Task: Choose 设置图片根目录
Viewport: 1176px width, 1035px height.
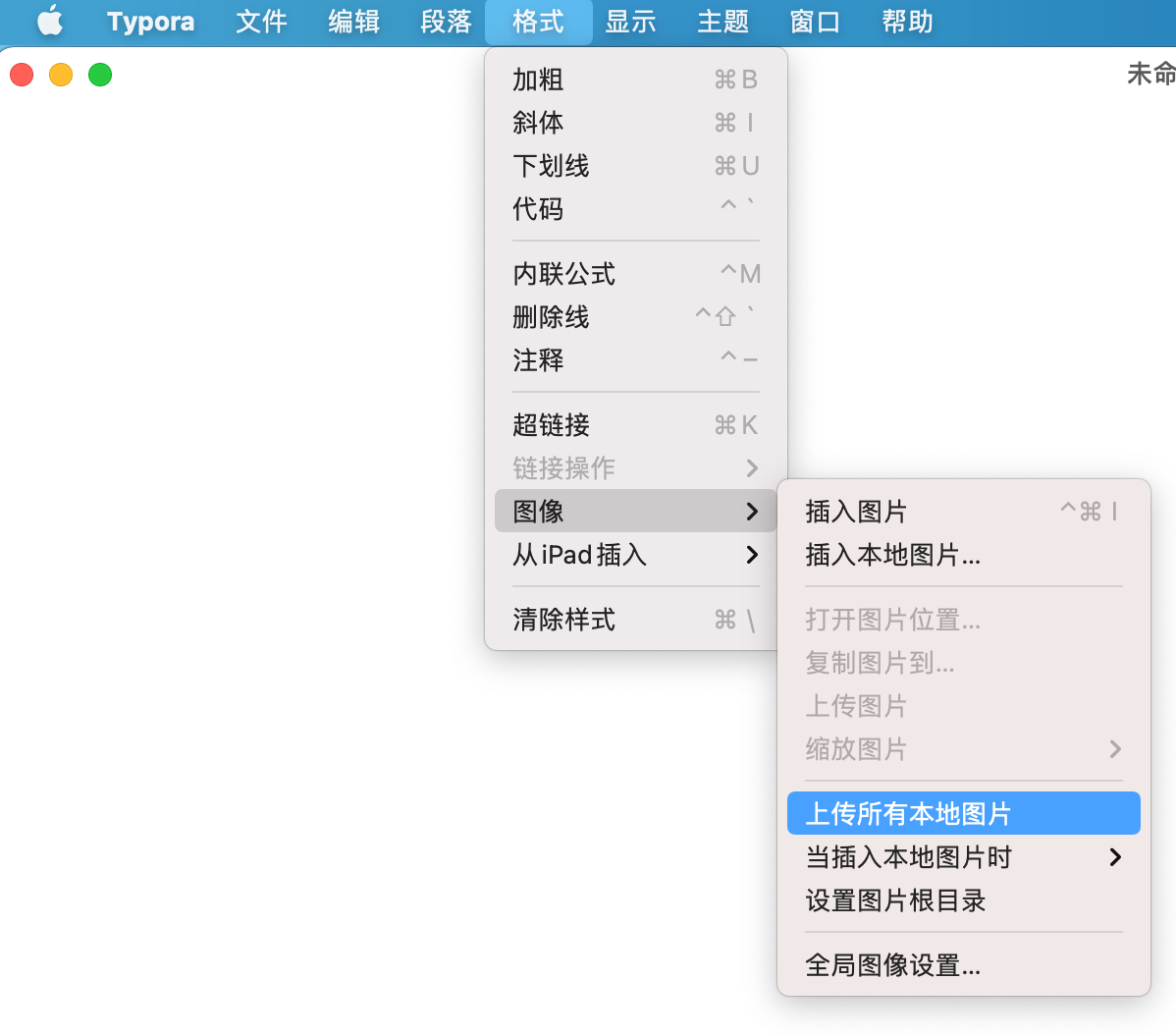Action: pos(964,900)
